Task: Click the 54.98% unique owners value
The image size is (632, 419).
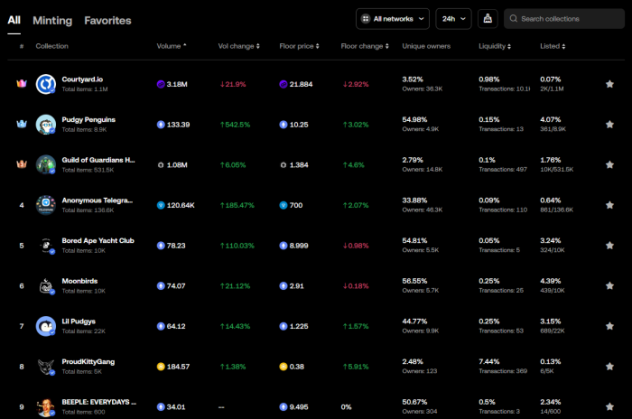Action: (414, 120)
